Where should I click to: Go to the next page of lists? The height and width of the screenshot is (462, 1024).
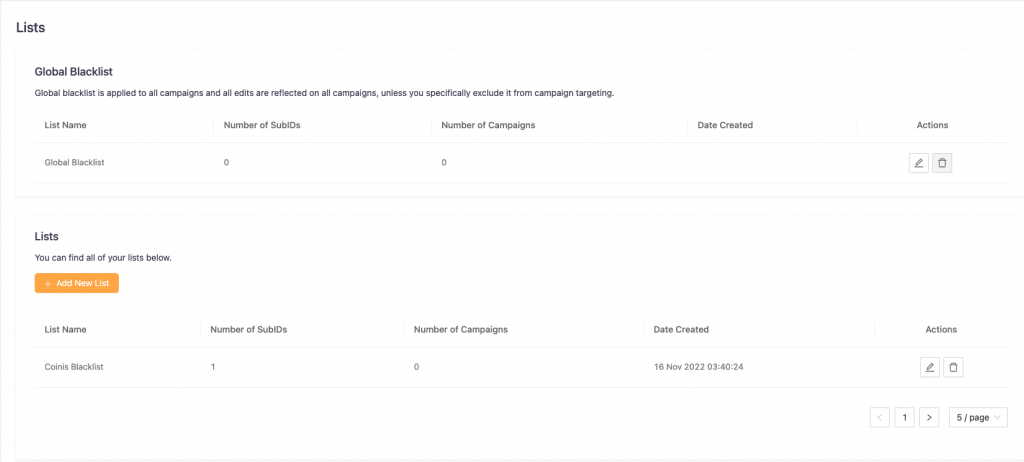coord(929,417)
